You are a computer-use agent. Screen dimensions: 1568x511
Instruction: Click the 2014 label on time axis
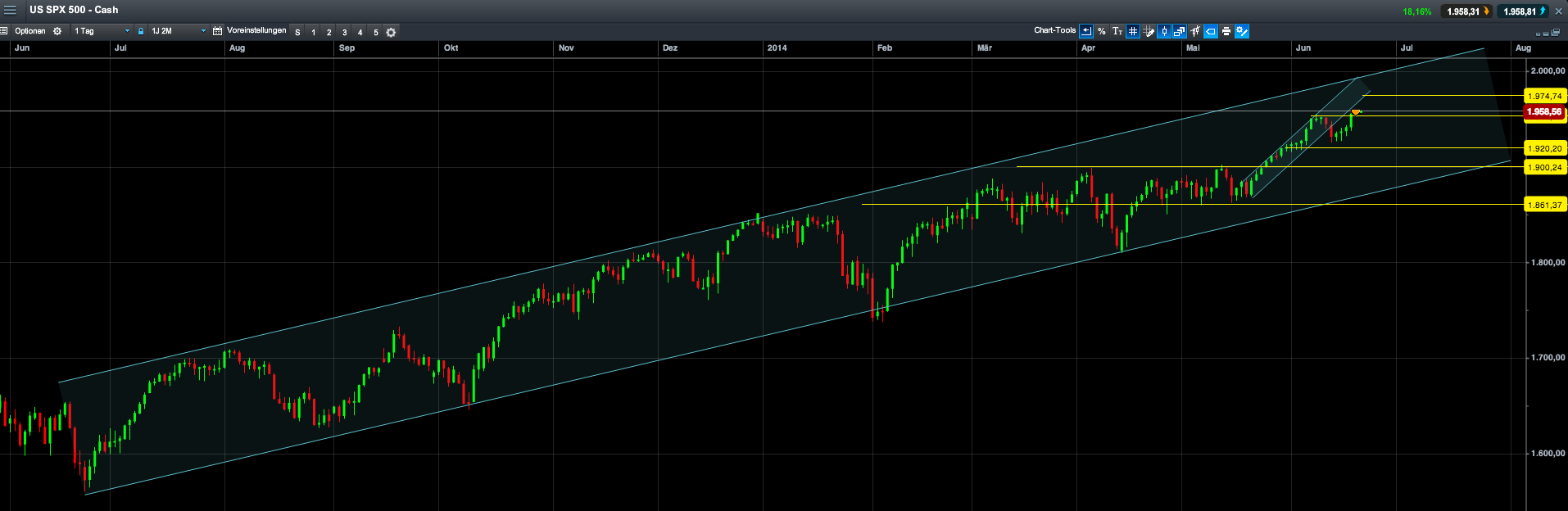pyautogui.click(x=777, y=47)
